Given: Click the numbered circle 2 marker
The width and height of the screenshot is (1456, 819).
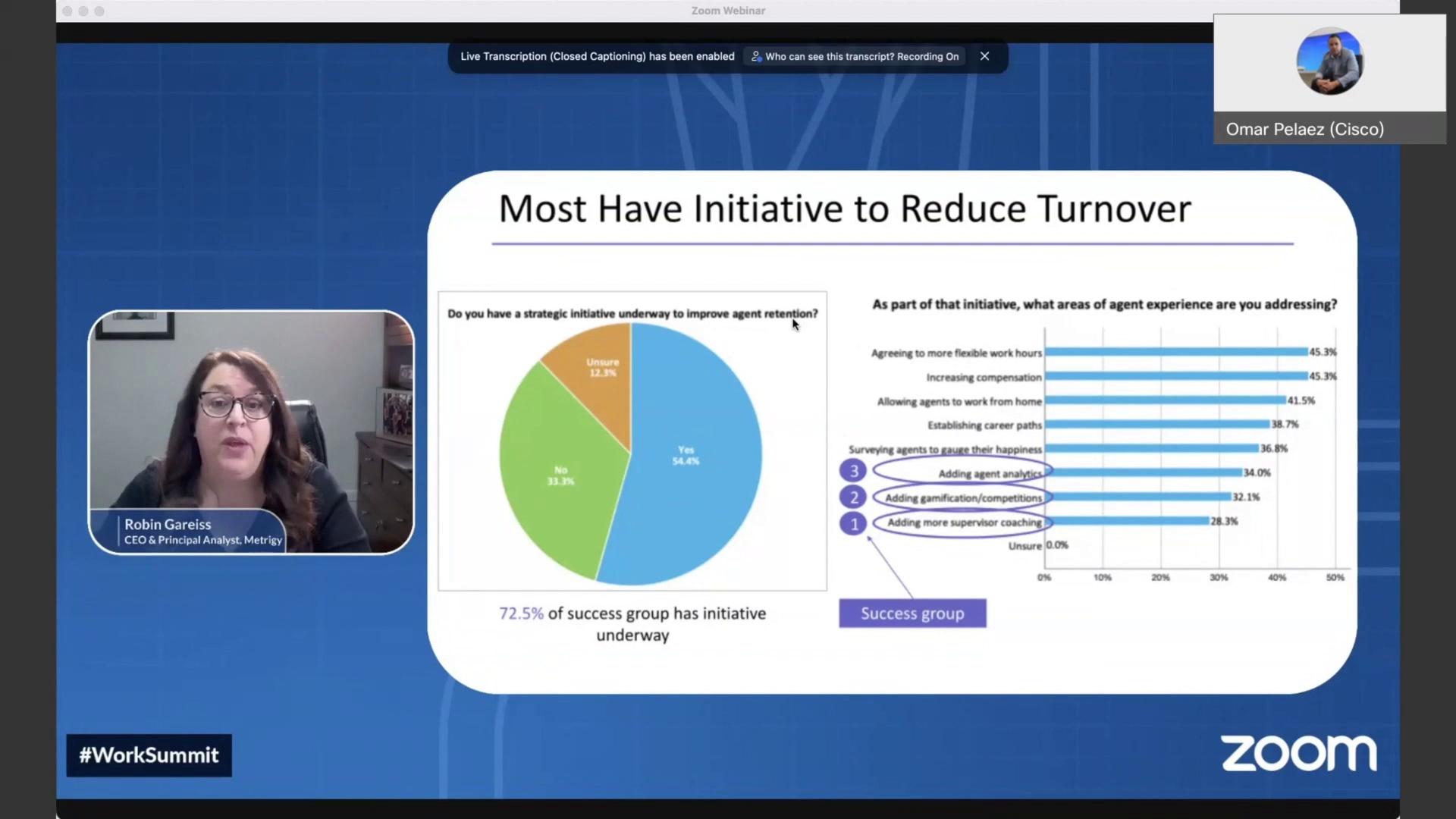Looking at the screenshot, I should pyautogui.click(x=853, y=497).
